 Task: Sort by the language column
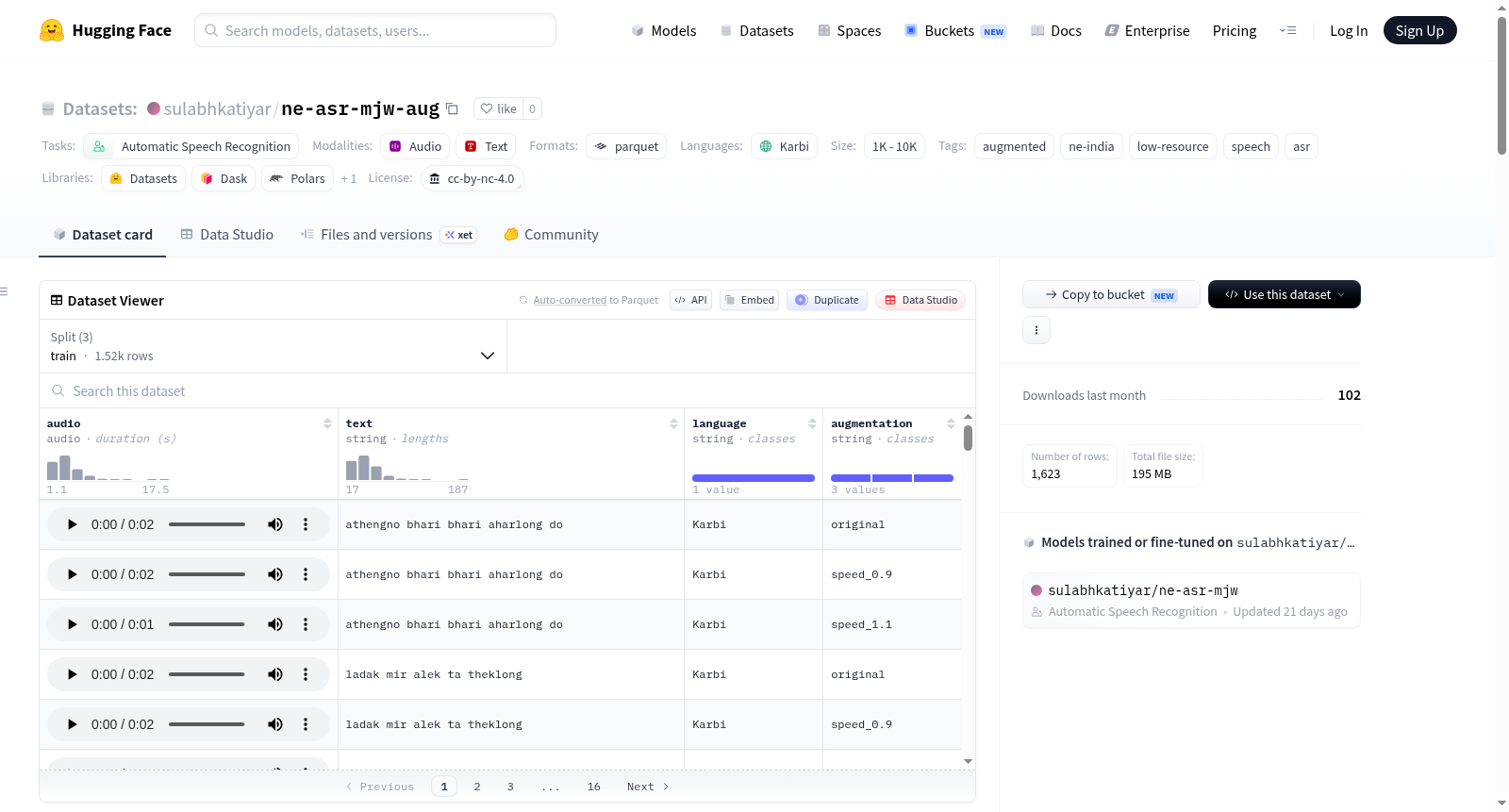[x=812, y=423]
